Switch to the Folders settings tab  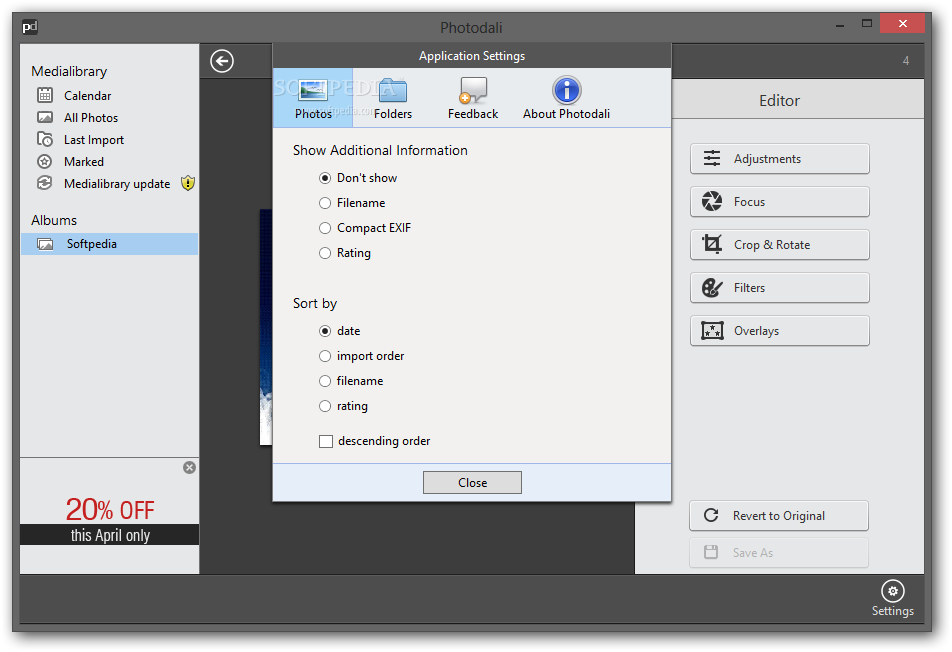[393, 98]
